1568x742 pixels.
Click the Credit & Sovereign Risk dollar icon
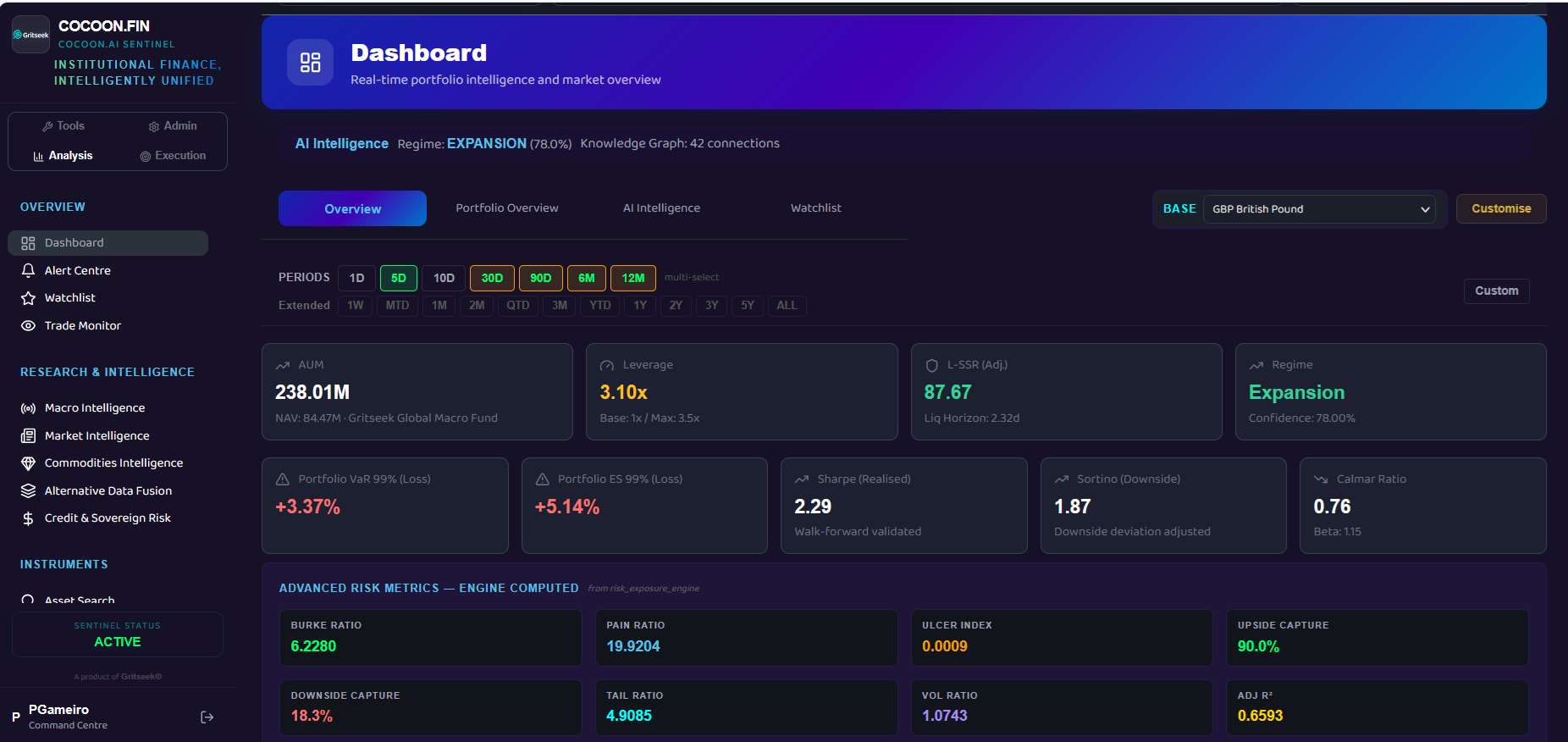tap(28, 518)
